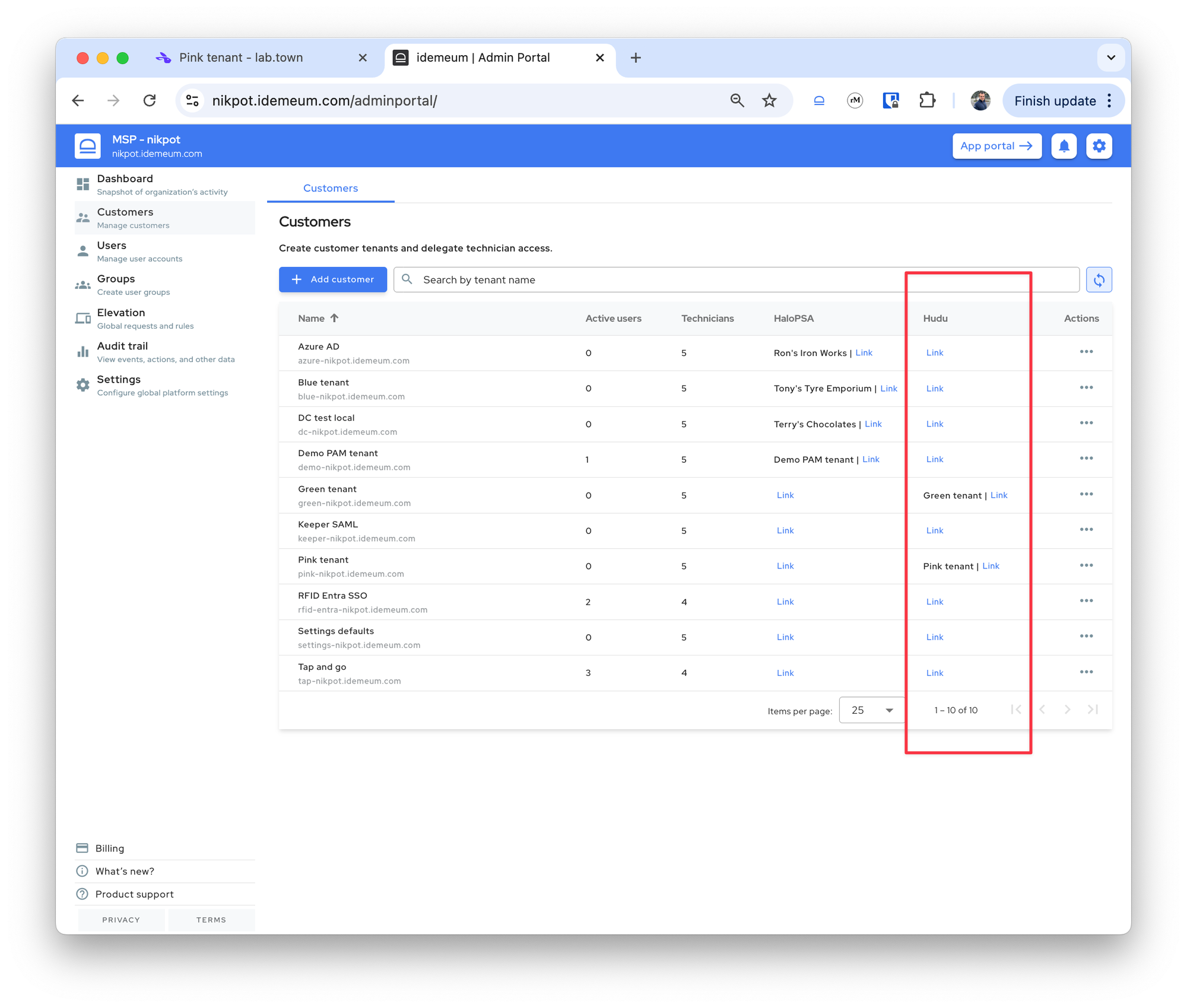Reload the page using browser refresh

point(150,100)
